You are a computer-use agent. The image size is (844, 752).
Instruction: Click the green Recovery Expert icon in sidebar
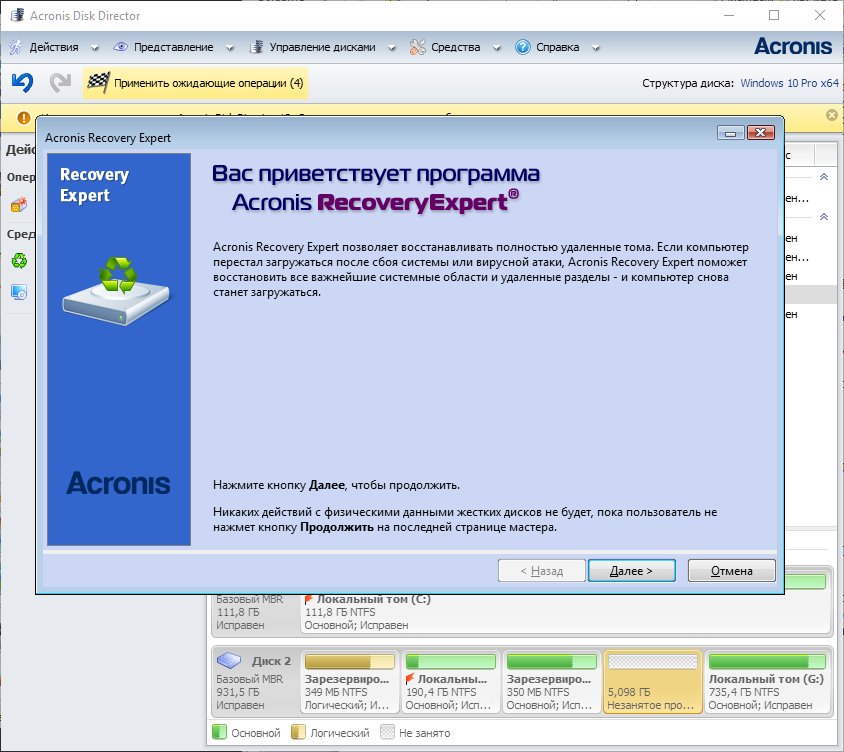click(19, 261)
